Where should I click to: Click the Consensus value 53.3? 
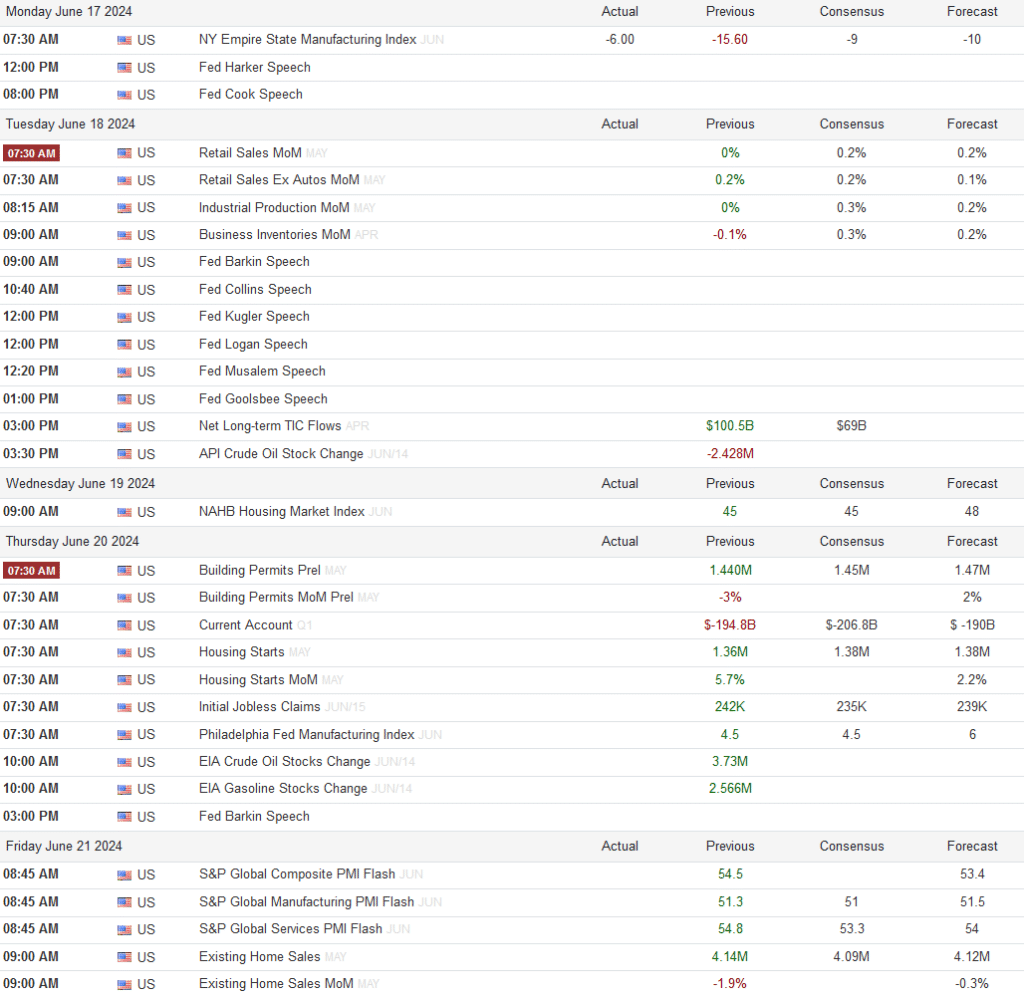(851, 929)
